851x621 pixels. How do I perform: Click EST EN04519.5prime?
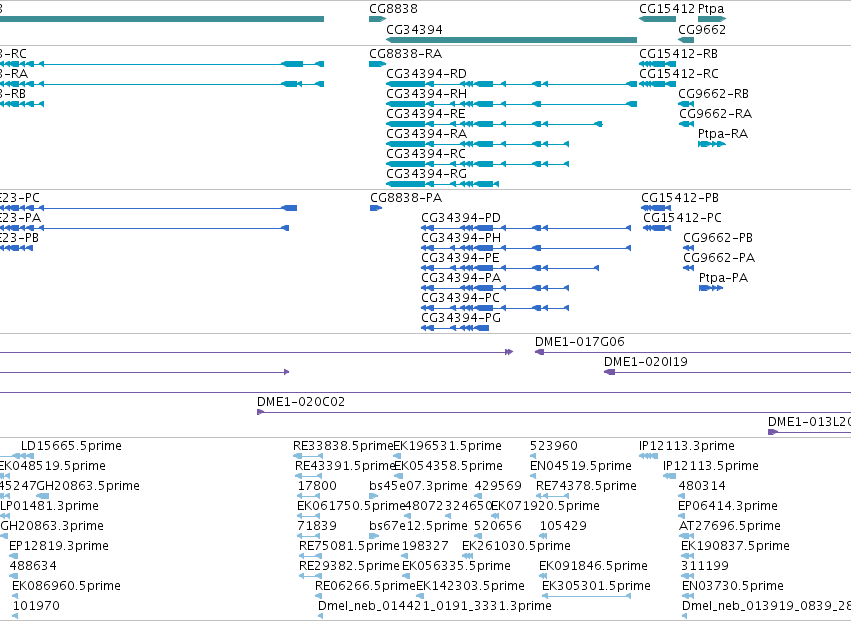581,466
